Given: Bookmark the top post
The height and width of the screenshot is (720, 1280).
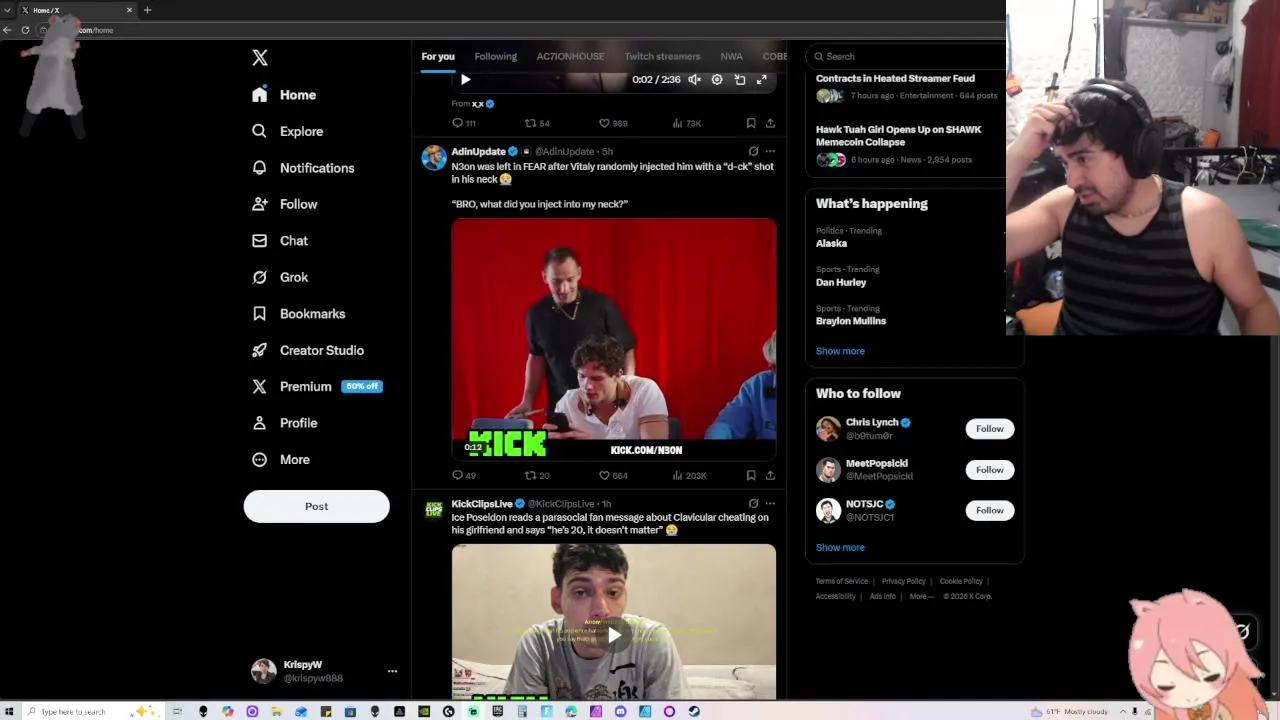Looking at the screenshot, I should [x=751, y=123].
